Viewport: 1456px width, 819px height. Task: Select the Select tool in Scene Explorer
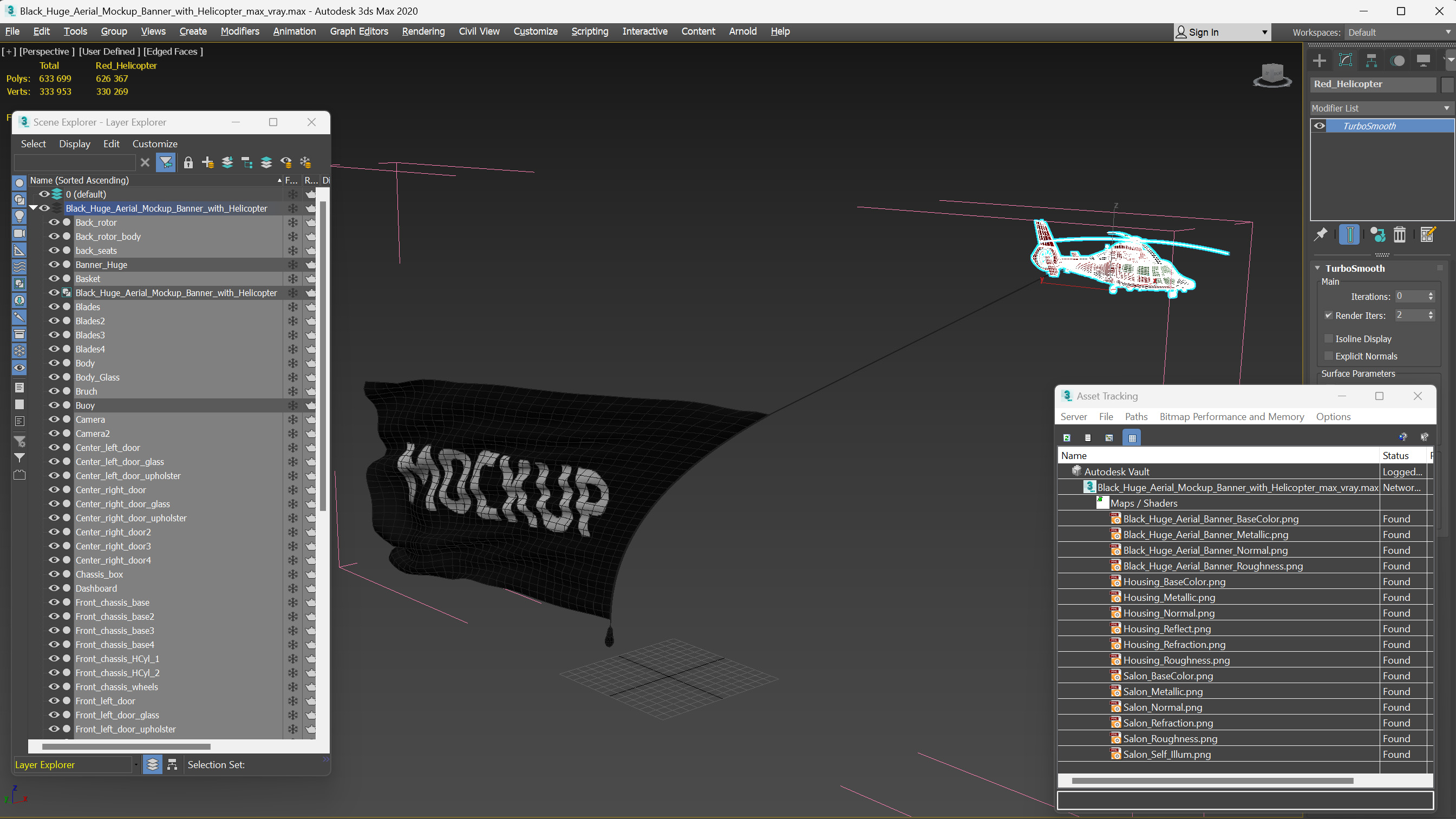click(x=34, y=143)
